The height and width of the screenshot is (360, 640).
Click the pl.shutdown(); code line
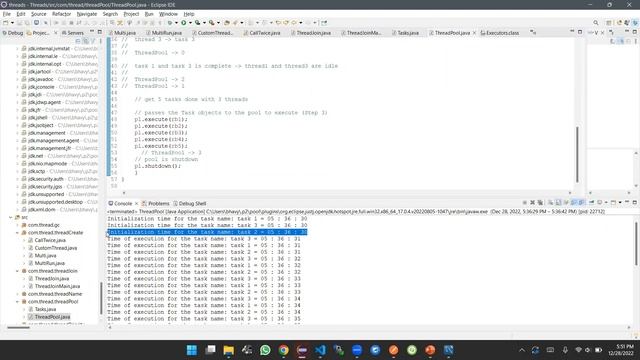pos(158,166)
